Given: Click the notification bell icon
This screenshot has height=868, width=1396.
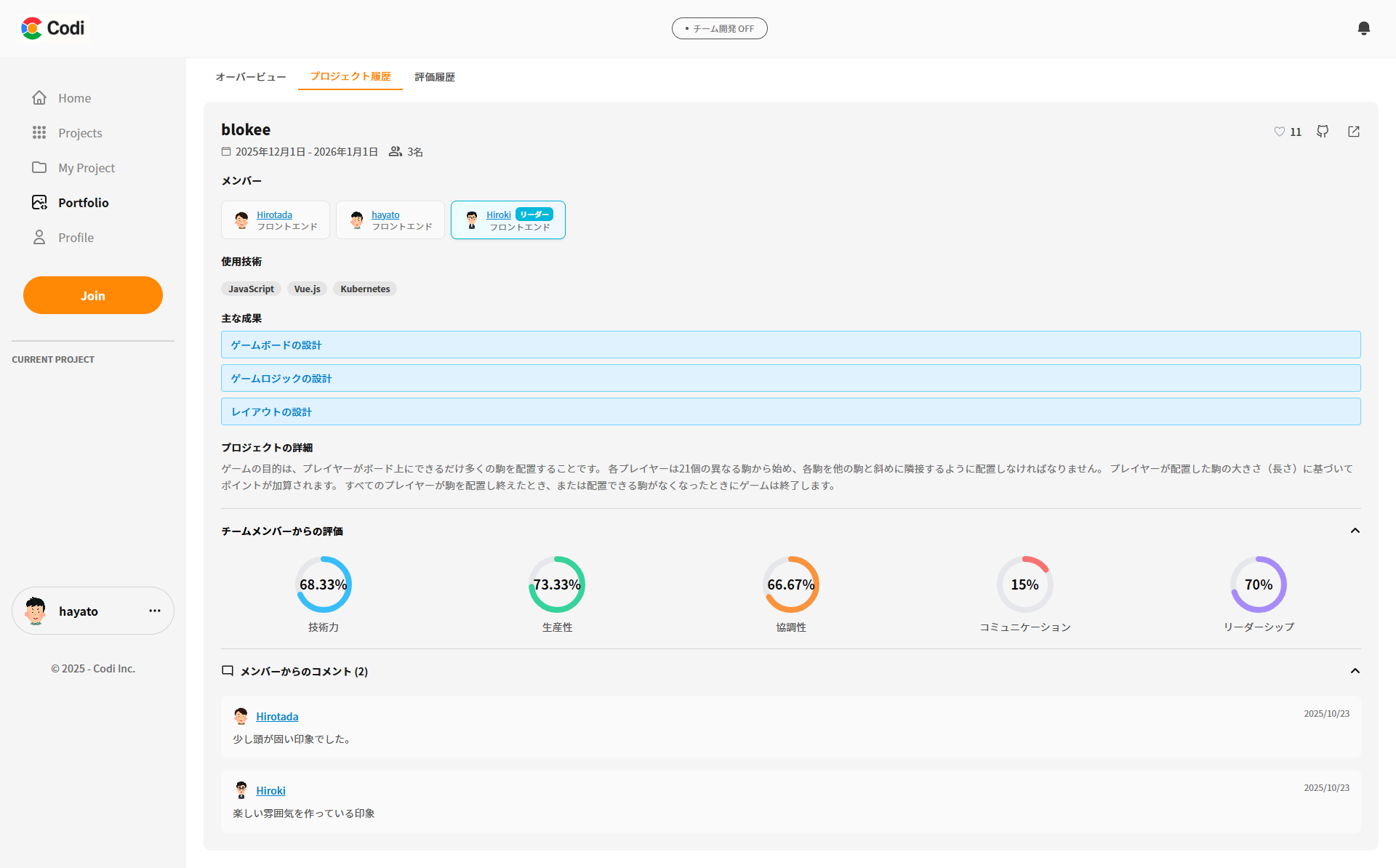Looking at the screenshot, I should (1364, 28).
